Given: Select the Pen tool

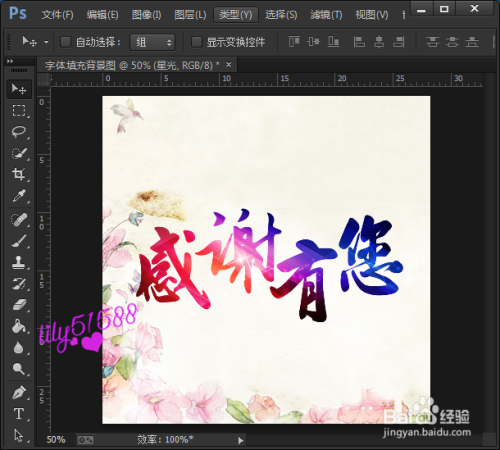Looking at the screenshot, I should (19, 393).
